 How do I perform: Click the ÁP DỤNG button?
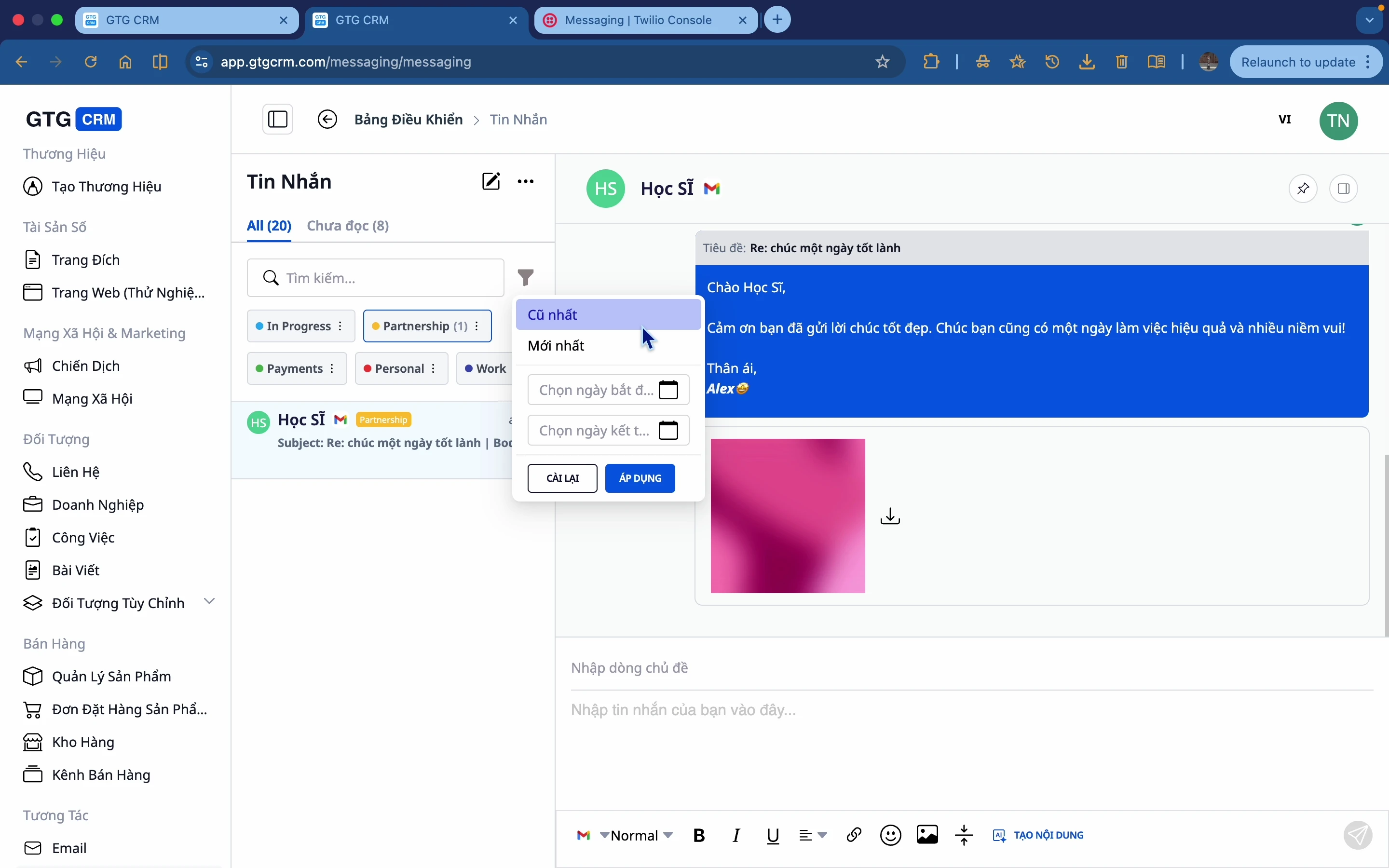click(640, 478)
